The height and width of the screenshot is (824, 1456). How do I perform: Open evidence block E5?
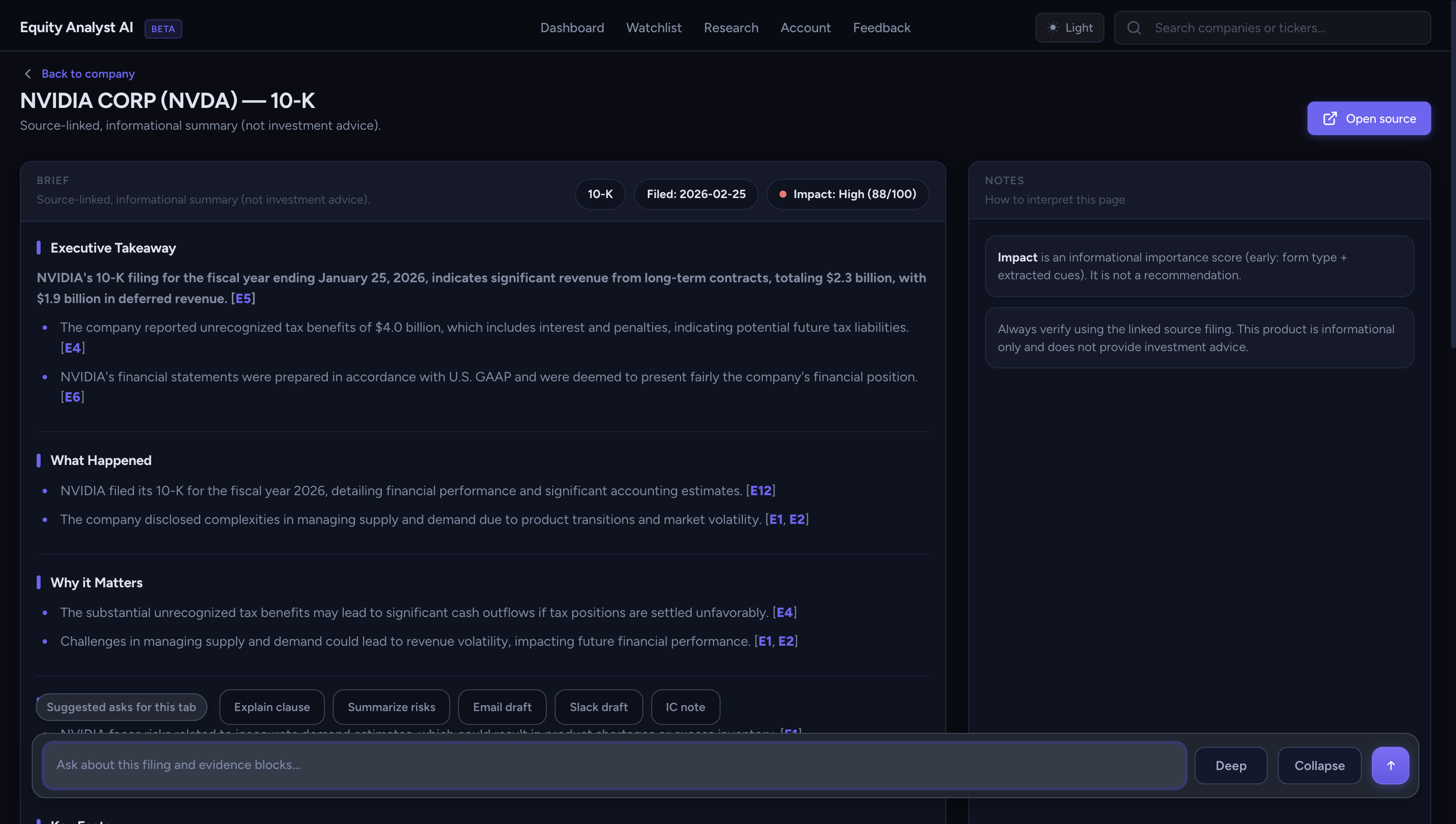[x=243, y=298]
